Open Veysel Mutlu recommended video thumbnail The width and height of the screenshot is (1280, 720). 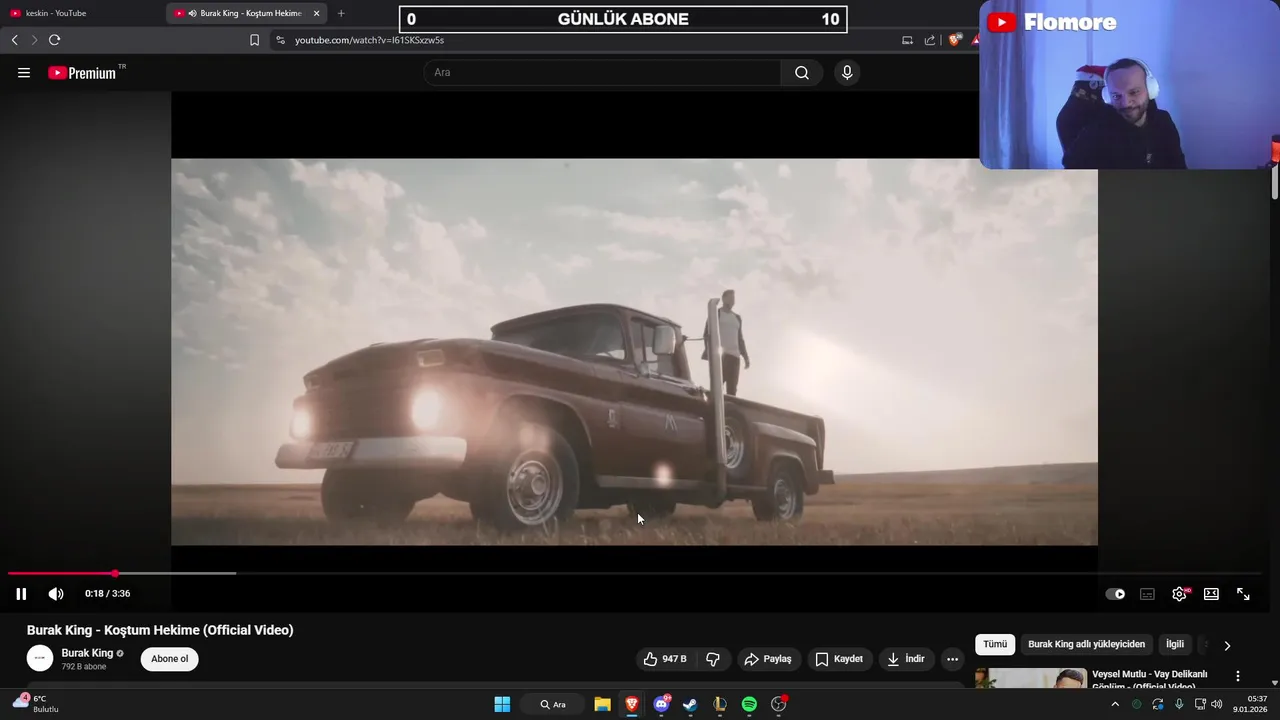1031,678
